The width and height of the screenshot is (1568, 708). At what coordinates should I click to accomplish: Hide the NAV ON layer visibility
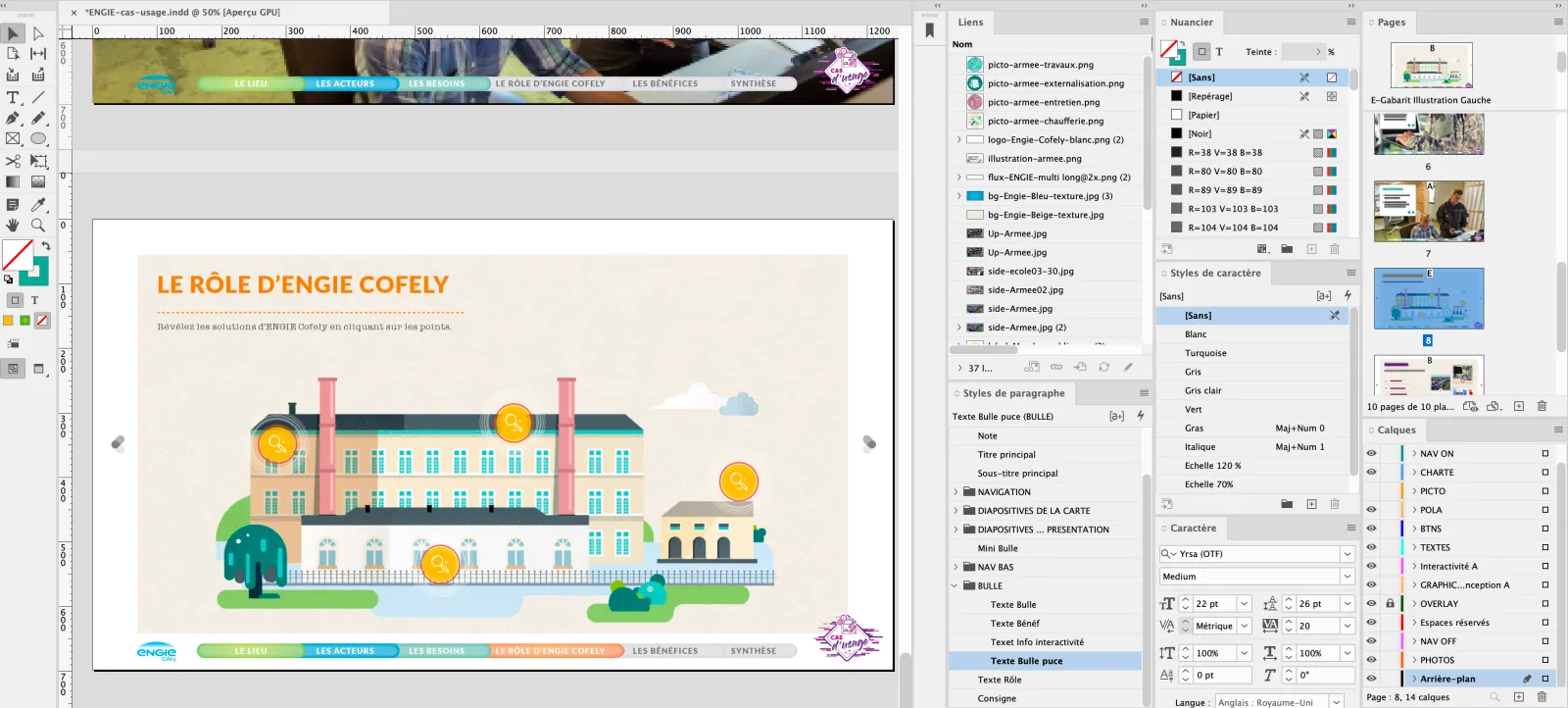(x=1371, y=453)
